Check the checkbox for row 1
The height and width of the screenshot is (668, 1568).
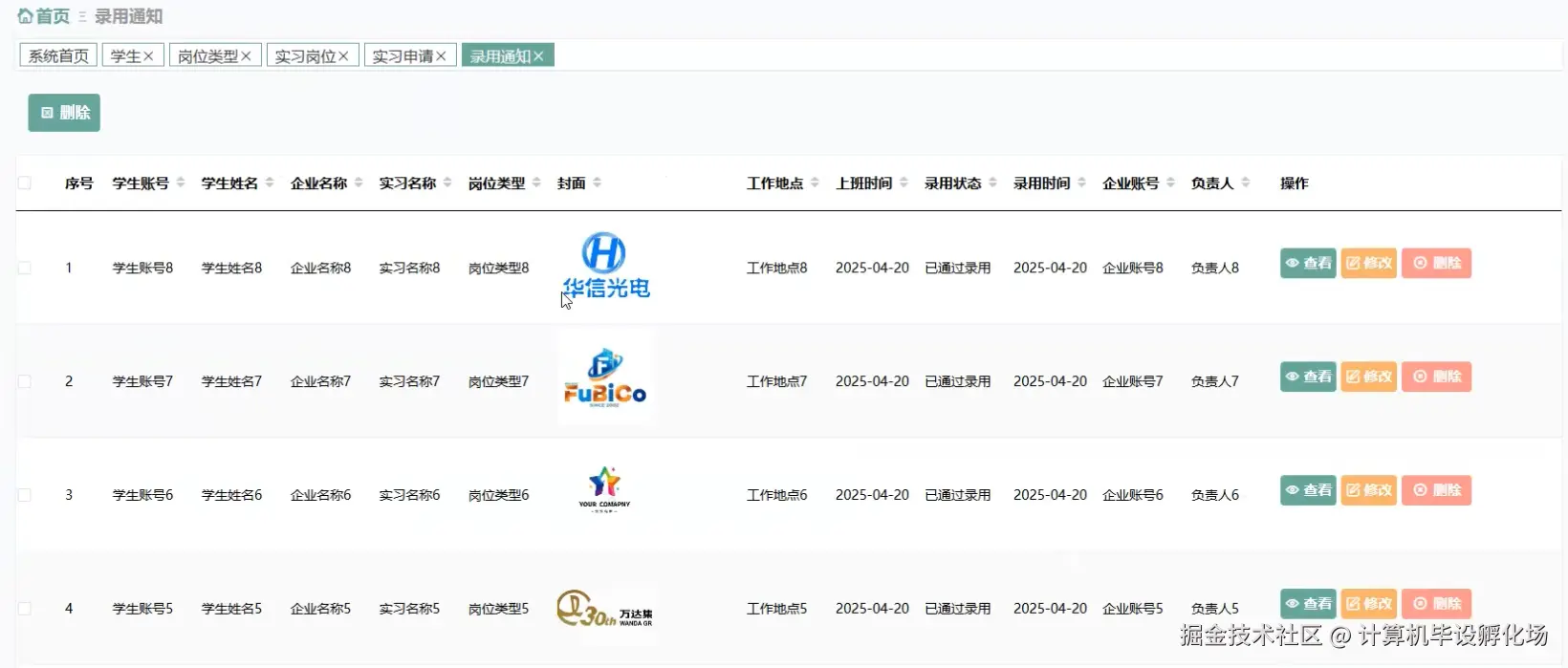(x=25, y=268)
